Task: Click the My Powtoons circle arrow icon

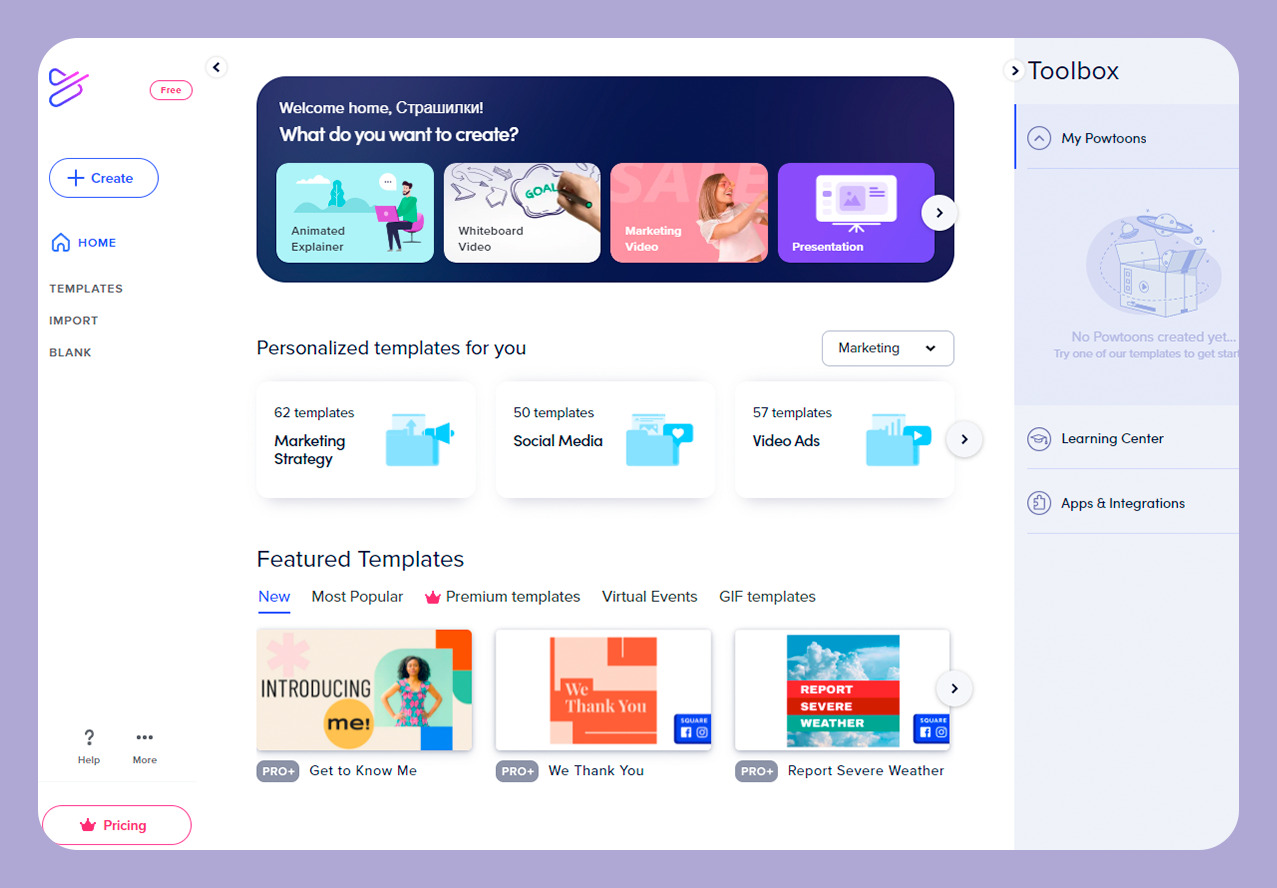Action: [x=1040, y=138]
